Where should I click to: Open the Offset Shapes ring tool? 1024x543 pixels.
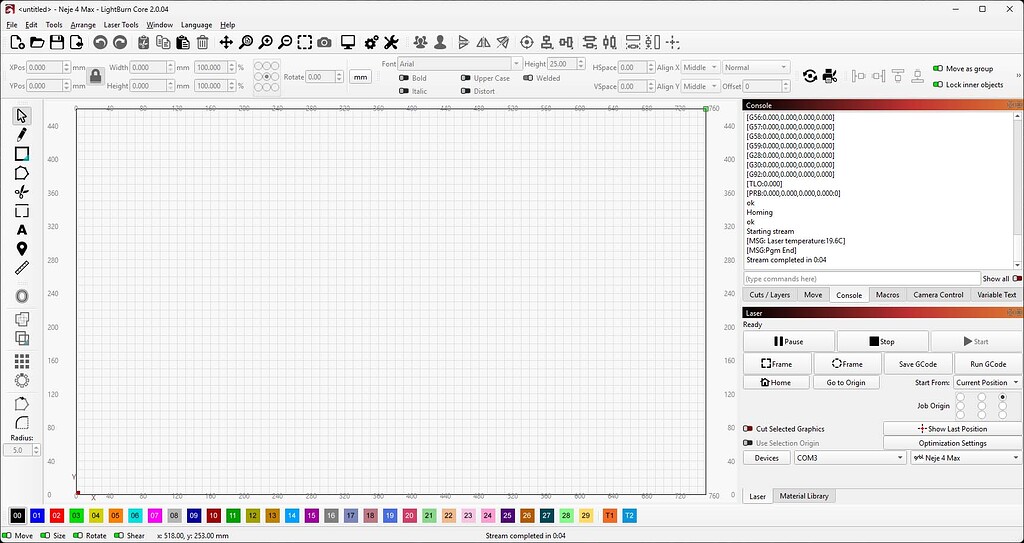tap(22, 296)
